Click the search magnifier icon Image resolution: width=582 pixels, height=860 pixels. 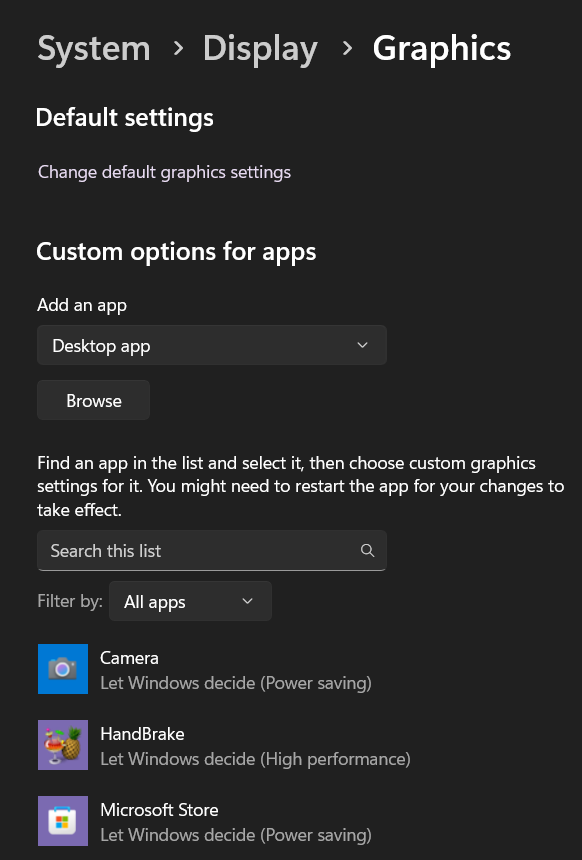click(367, 550)
